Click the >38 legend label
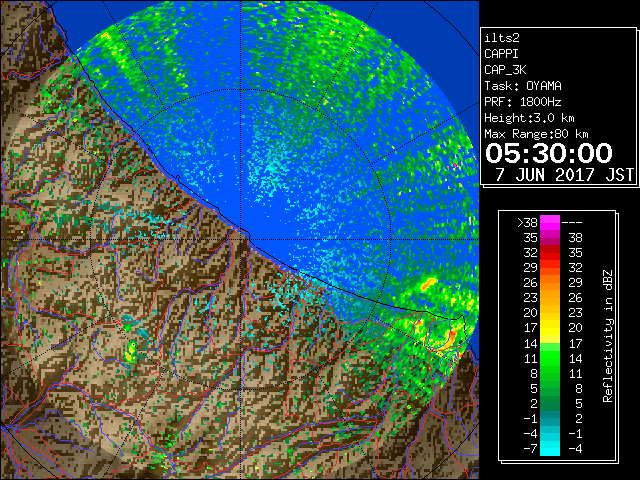 click(x=527, y=223)
